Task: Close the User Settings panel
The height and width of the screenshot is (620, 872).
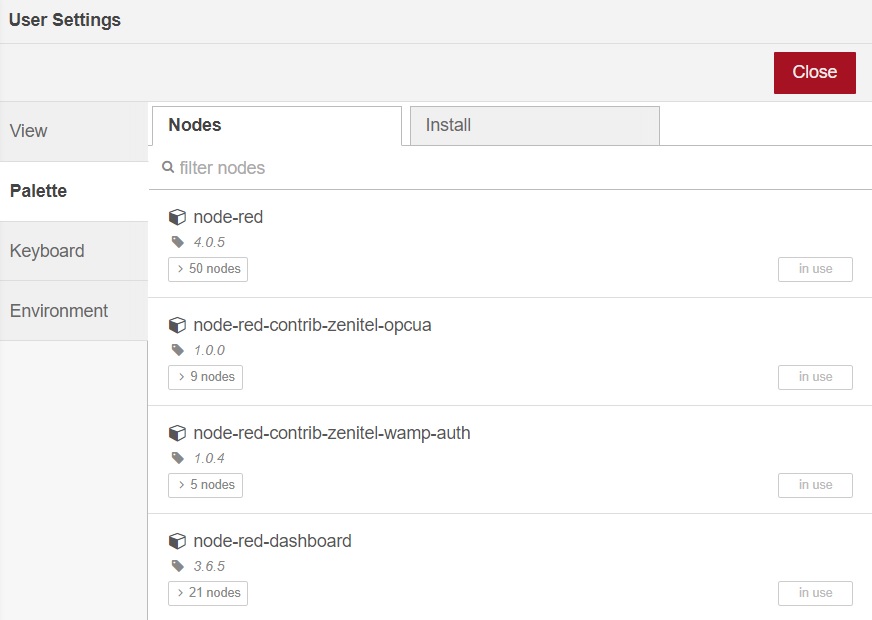Action: [x=814, y=72]
